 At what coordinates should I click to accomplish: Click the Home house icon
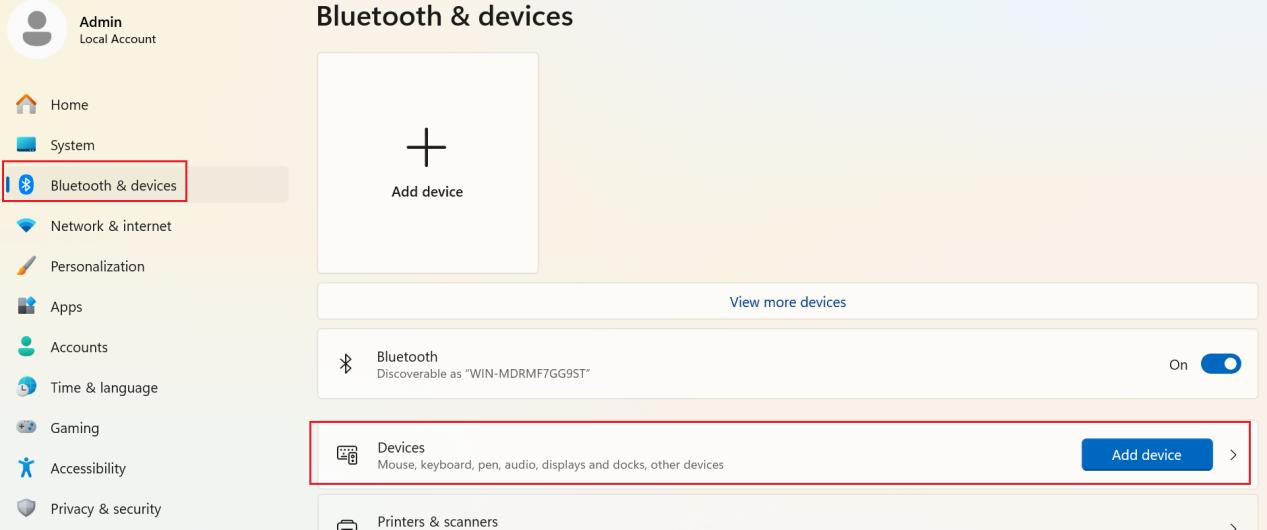coord(27,104)
